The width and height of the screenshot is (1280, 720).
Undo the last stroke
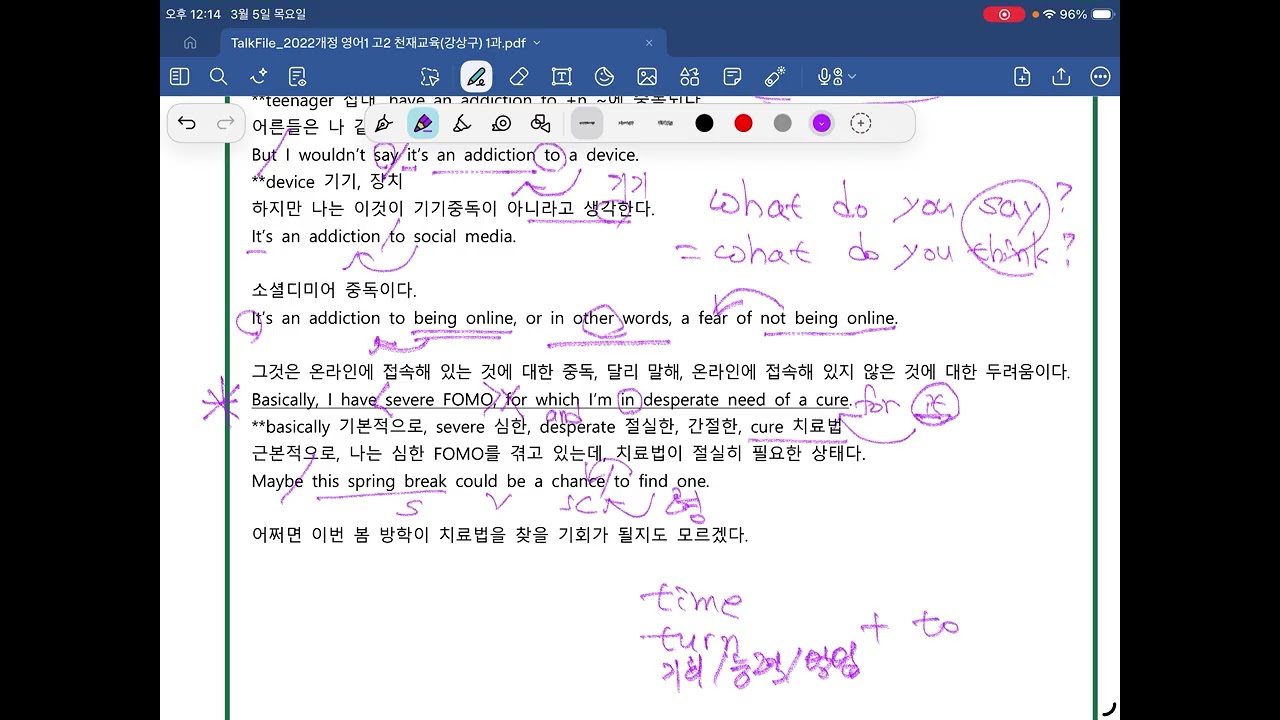coord(187,123)
